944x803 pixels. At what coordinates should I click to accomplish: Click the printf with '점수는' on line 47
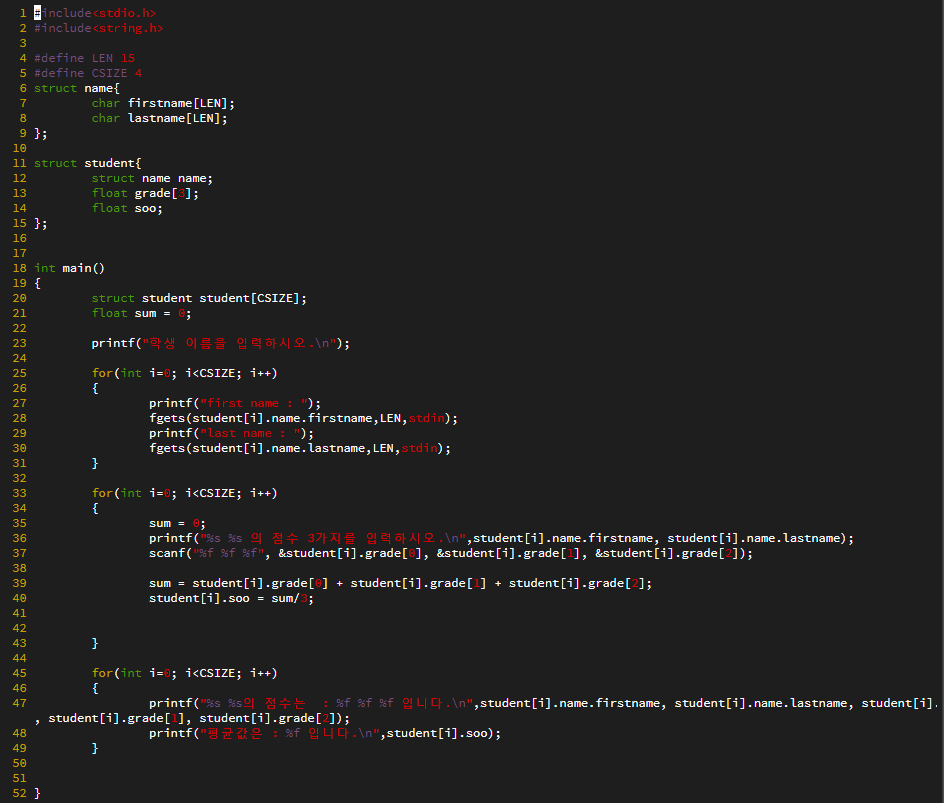click(545, 703)
